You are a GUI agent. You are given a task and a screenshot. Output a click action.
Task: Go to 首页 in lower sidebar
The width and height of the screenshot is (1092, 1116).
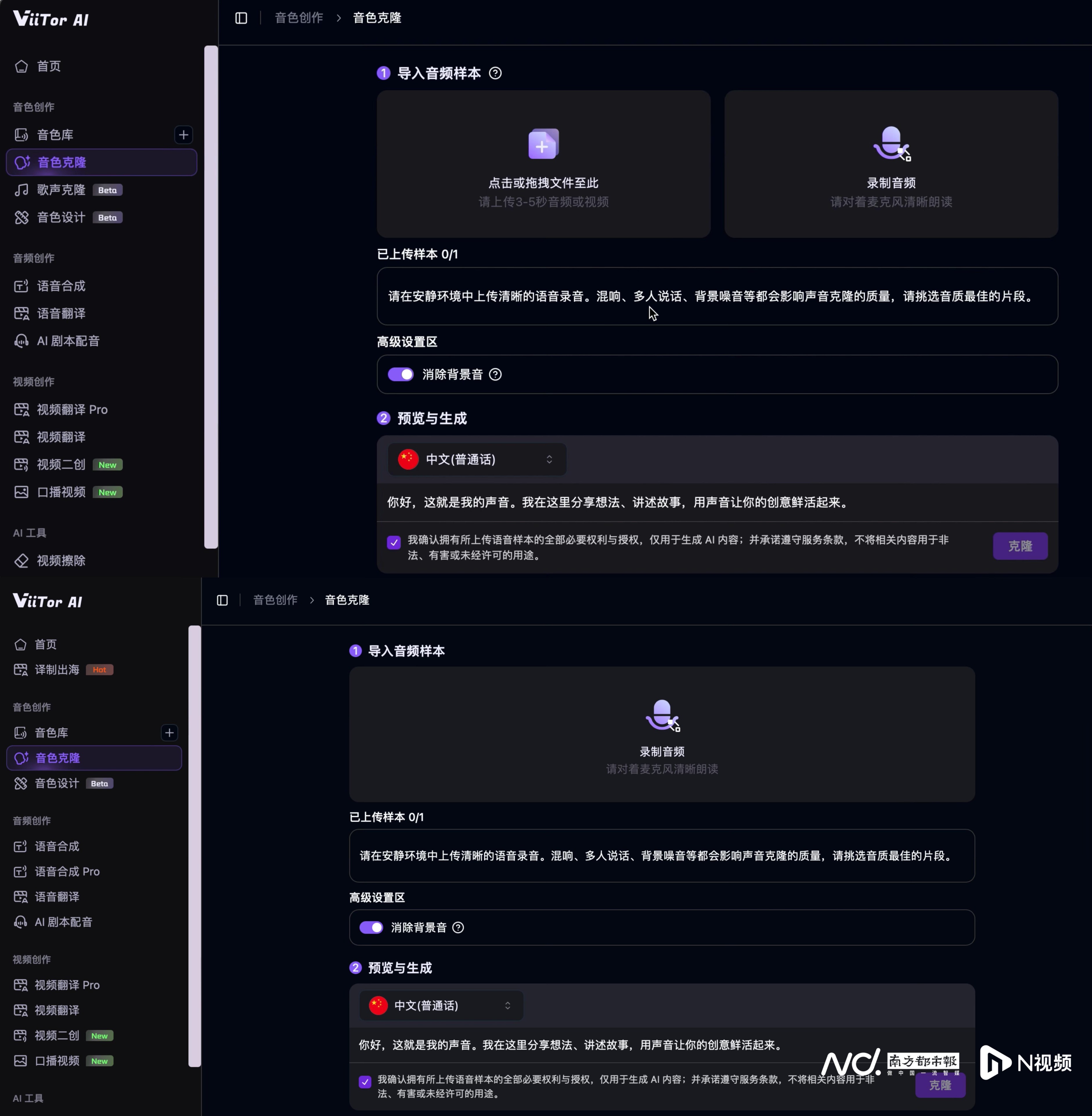point(45,644)
